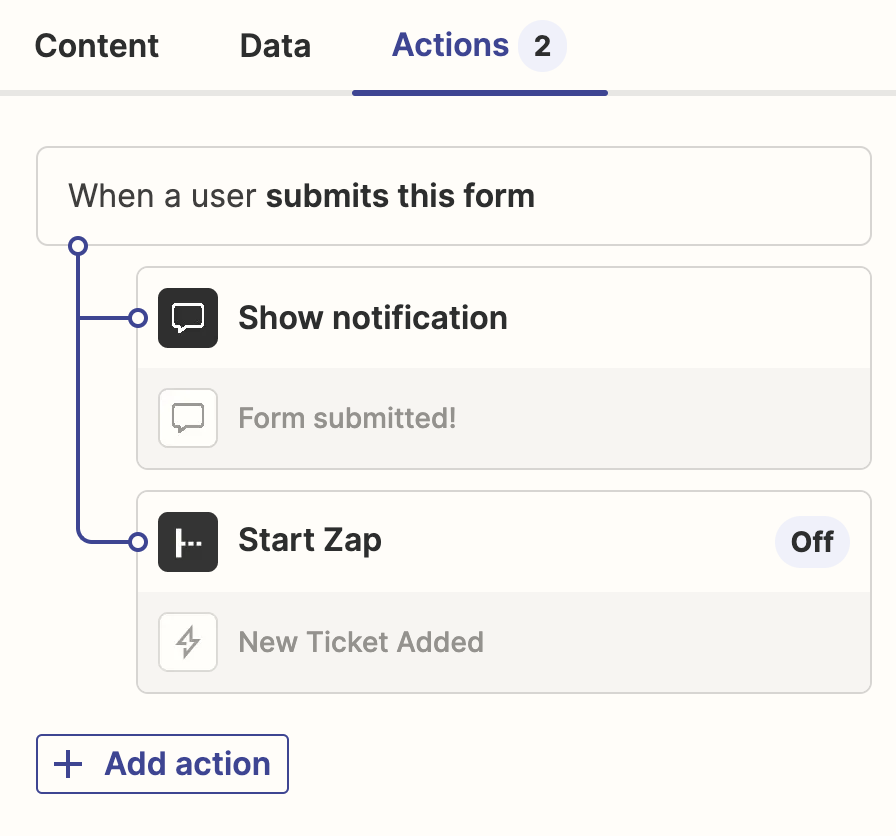Click the dark Start Zap action icon
The width and height of the screenshot is (896, 836).
(188, 542)
